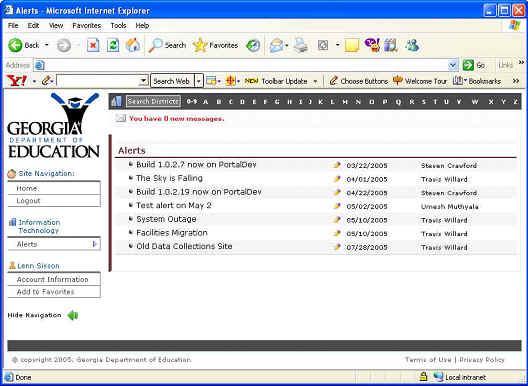Edit the Build 1.0.2.7 alert pencil icon
The width and height of the screenshot is (528, 386).
[337, 165]
